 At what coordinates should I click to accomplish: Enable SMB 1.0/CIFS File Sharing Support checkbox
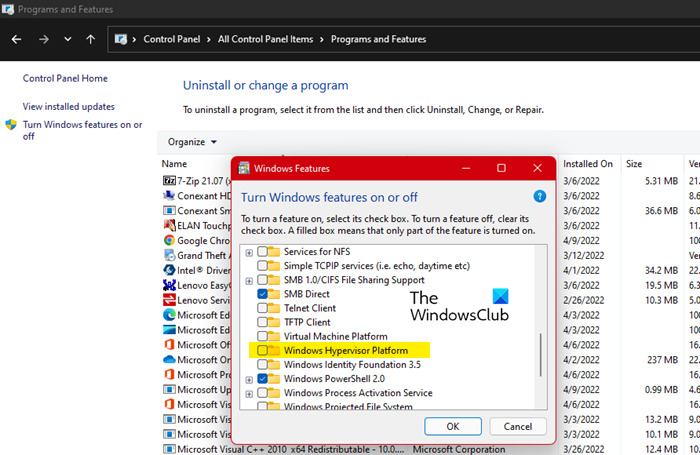coord(262,280)
